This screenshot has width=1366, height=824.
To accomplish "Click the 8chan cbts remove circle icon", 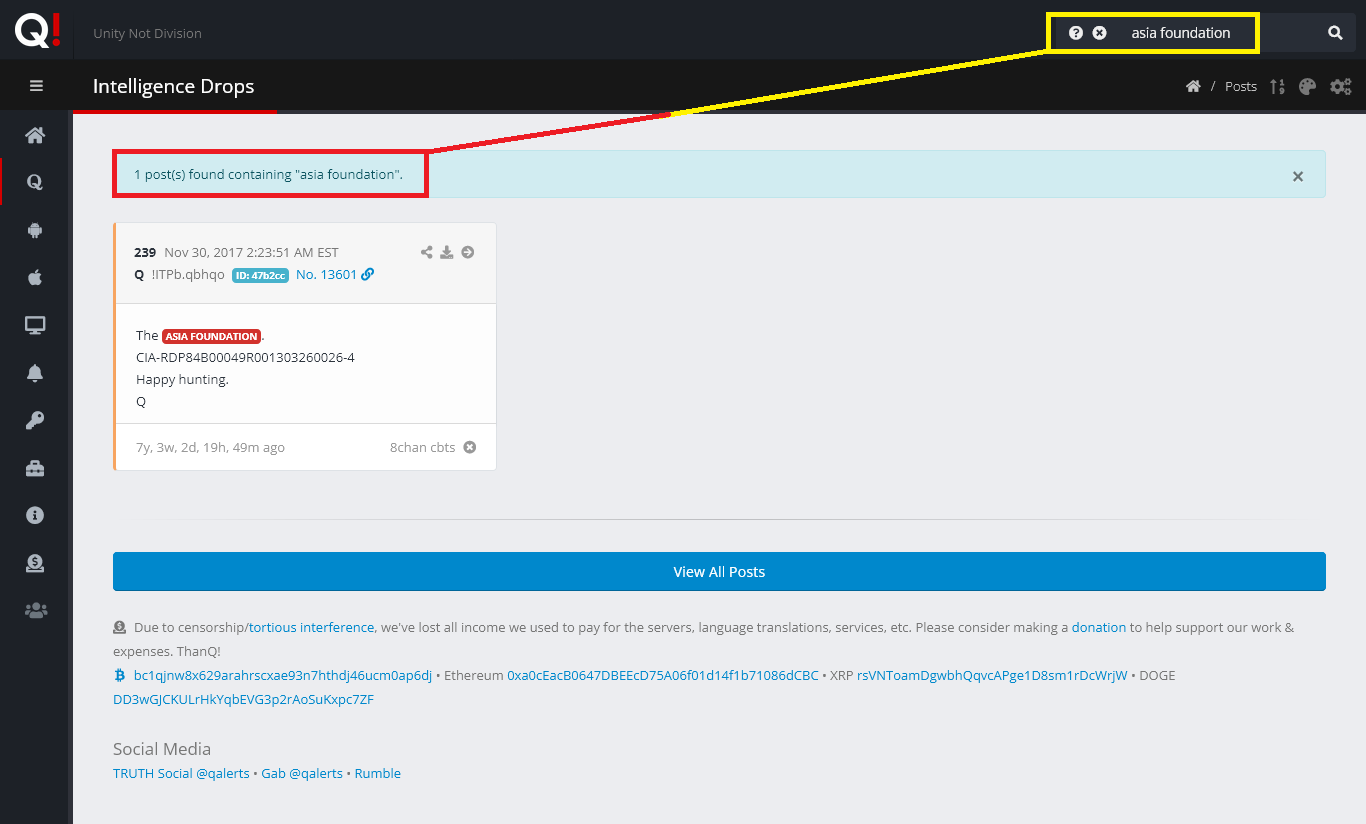I will click(x=470, y=447).
